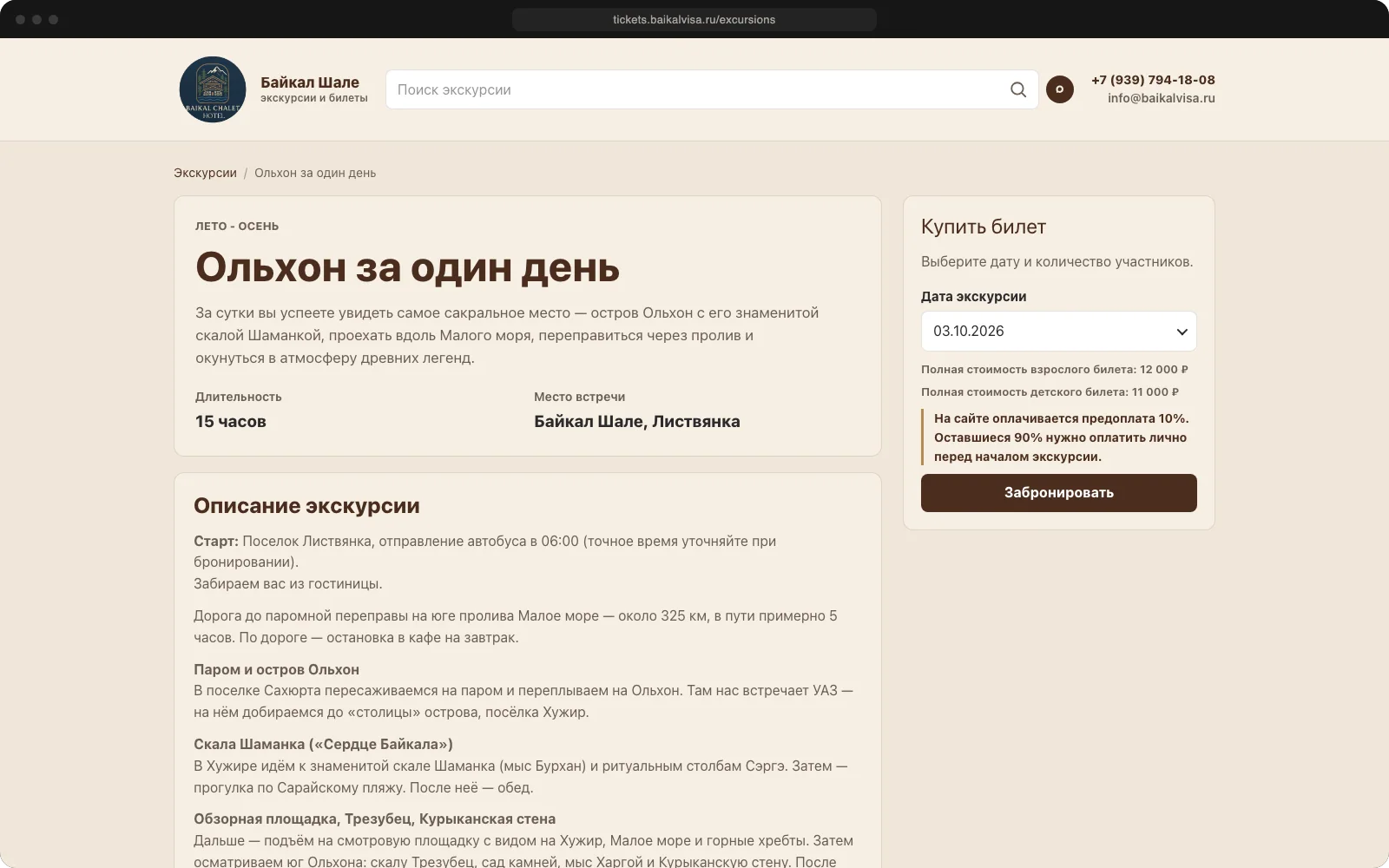This screenshot has height=868, width=1389.
Task: Click the Длительность label
Action: 239,397
